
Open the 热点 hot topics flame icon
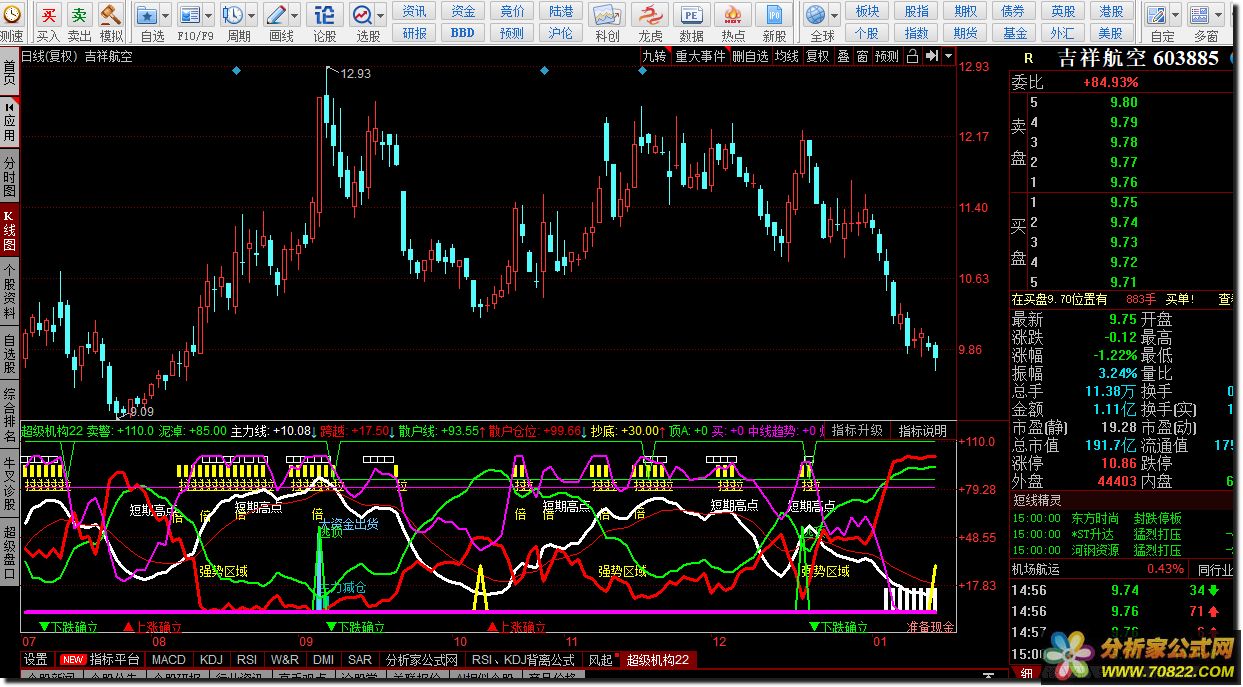pyautogui.click(x=733, y=15)
